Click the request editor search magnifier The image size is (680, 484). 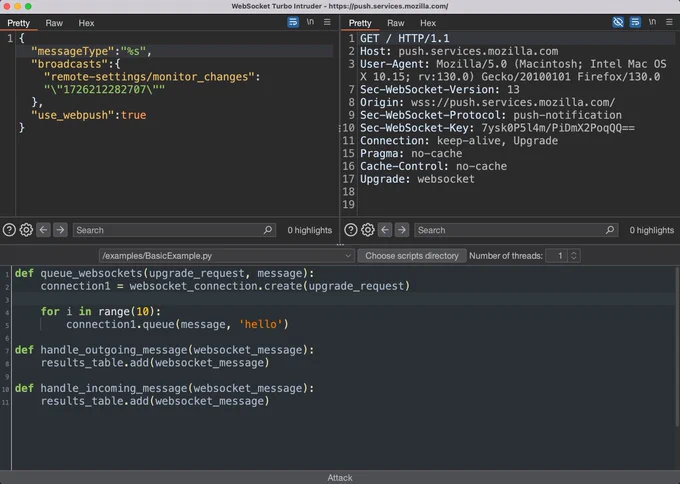click(610, 230)
